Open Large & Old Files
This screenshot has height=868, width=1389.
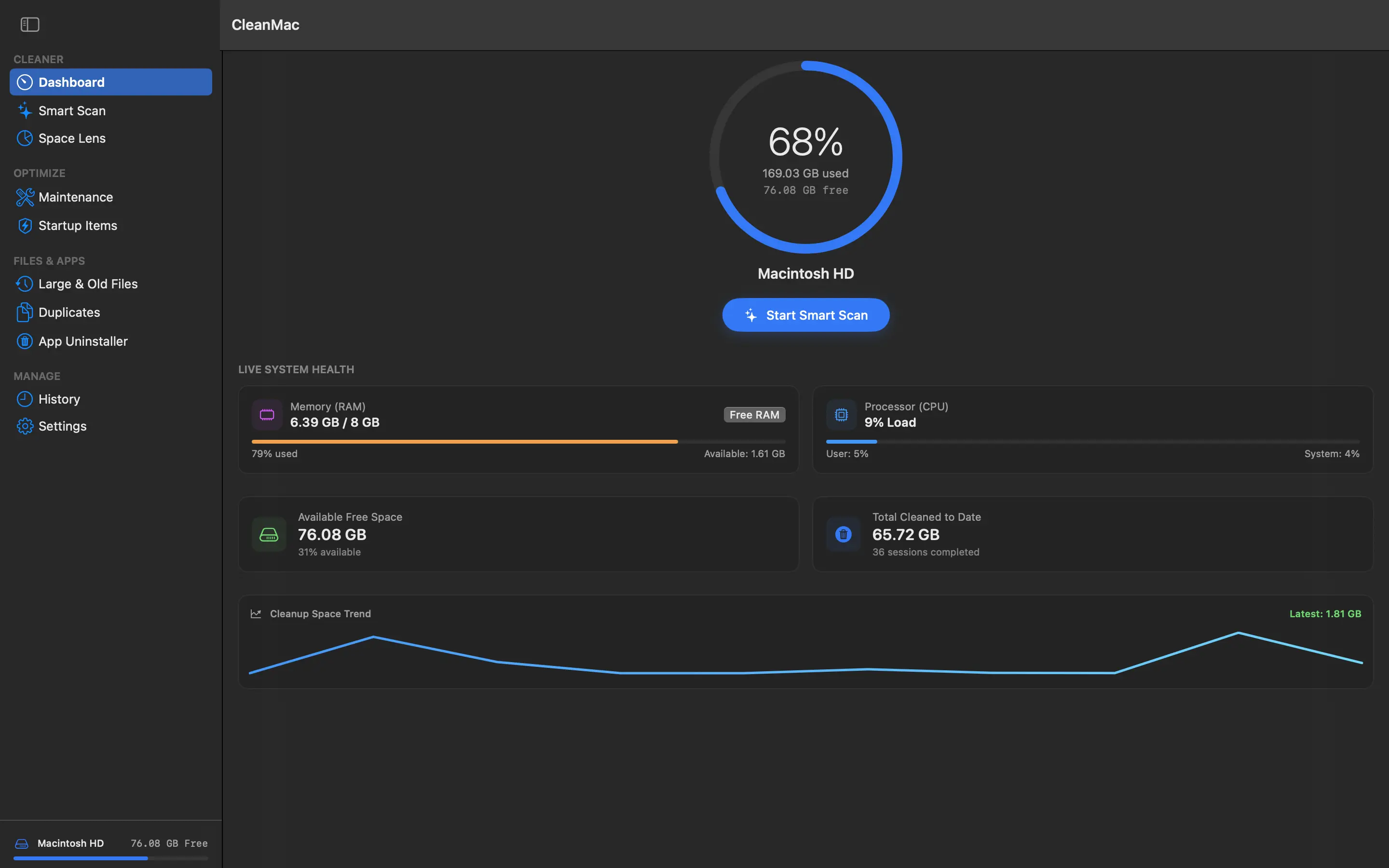[x=111, y=284]
